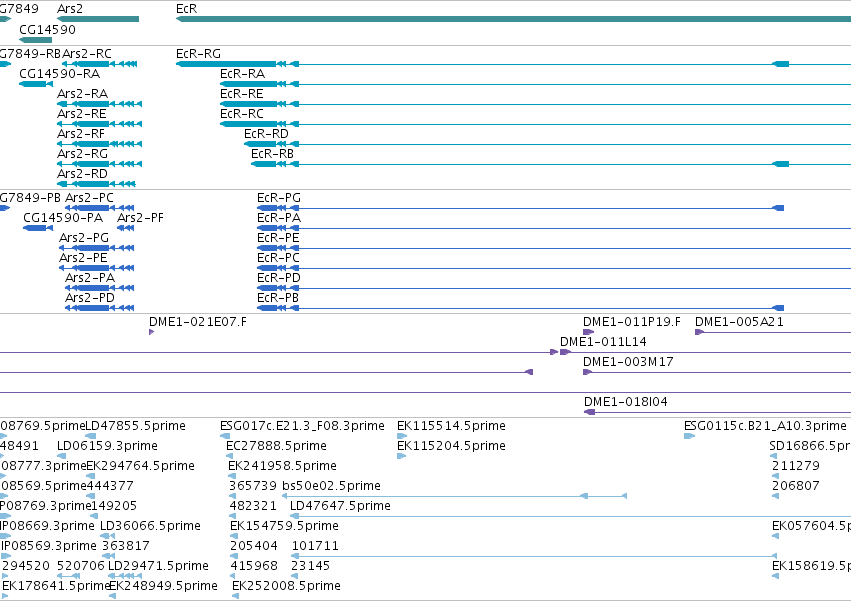Click clone DME1-011P19.F label
This screenshot has height=601, width=851.
[x=632, y=322]
